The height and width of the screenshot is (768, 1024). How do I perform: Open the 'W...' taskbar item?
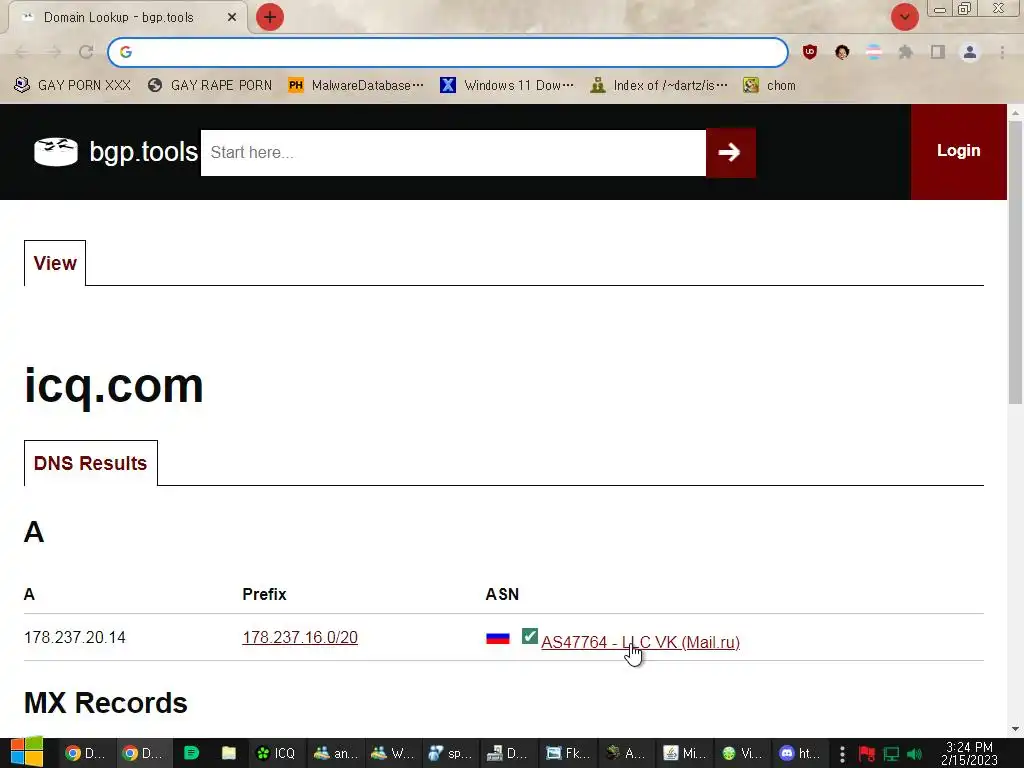[x=392, y=754]
